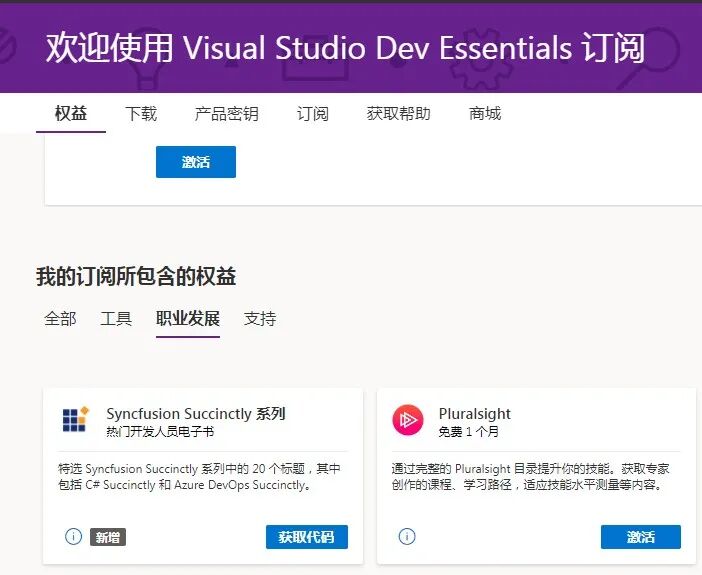Open info icon on Pluralsight card
The height and width of the screenshot is (575, 702).
point(407,536)
